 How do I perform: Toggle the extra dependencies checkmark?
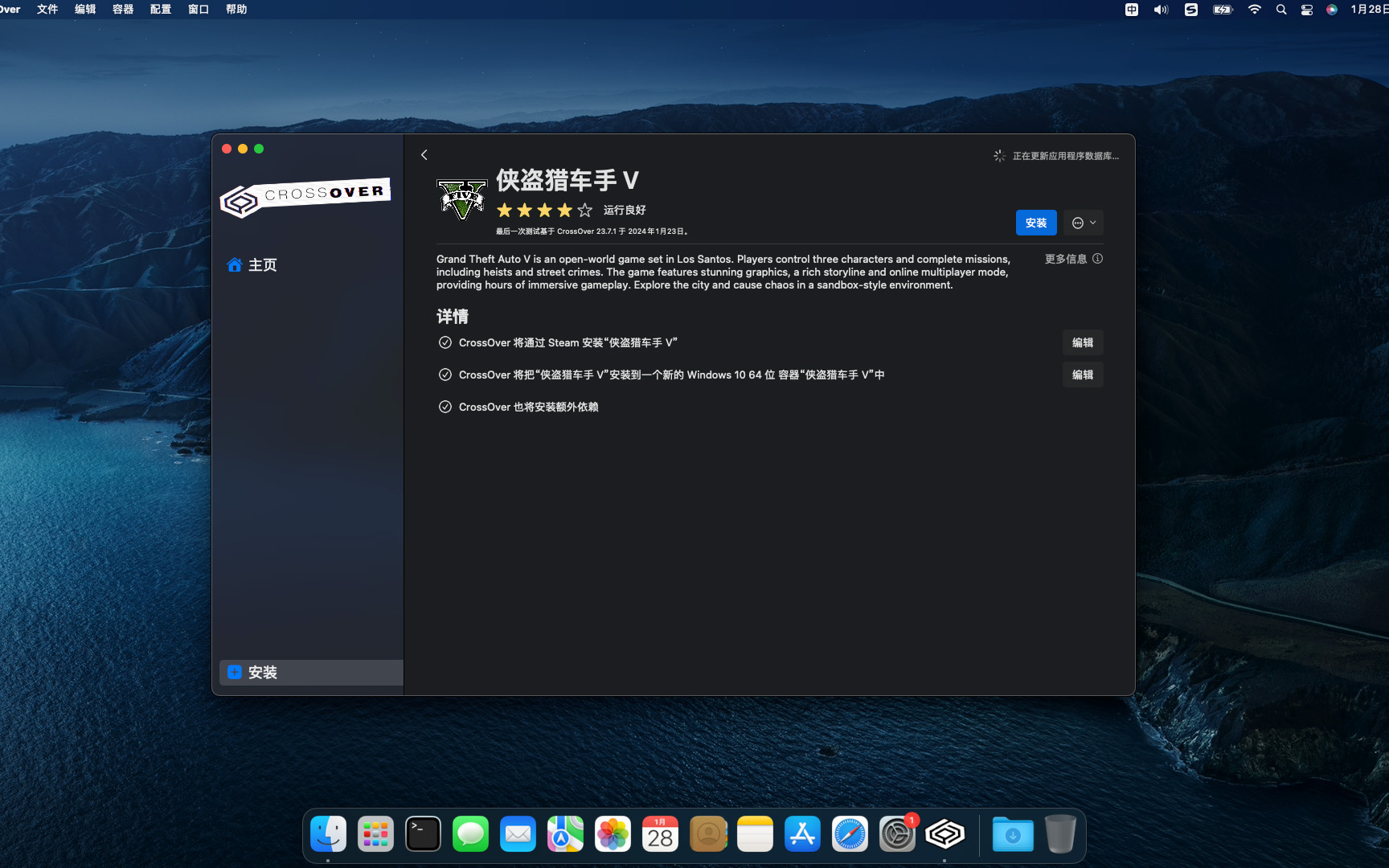[445, 407]
